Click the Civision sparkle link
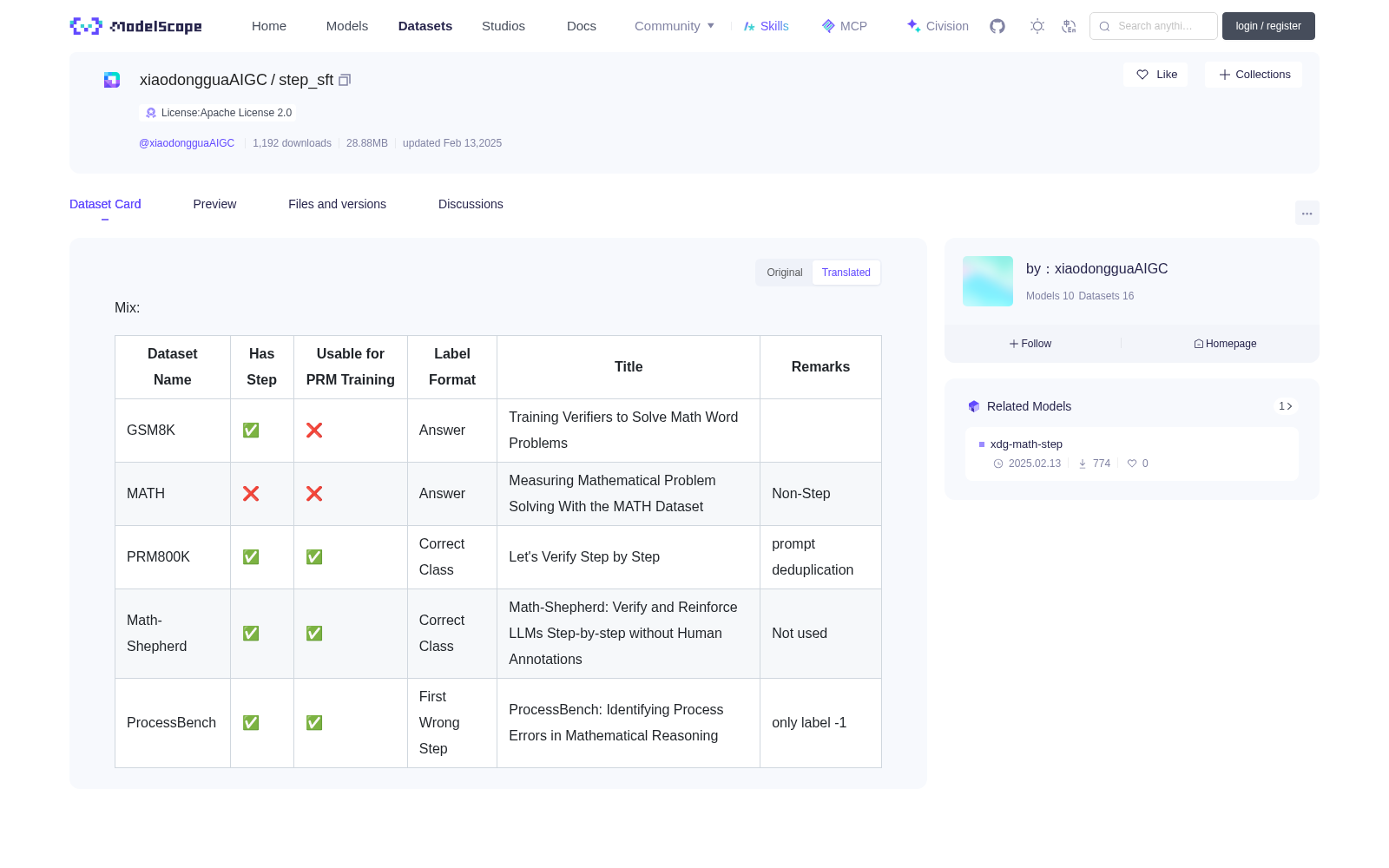 click(938, 26)
